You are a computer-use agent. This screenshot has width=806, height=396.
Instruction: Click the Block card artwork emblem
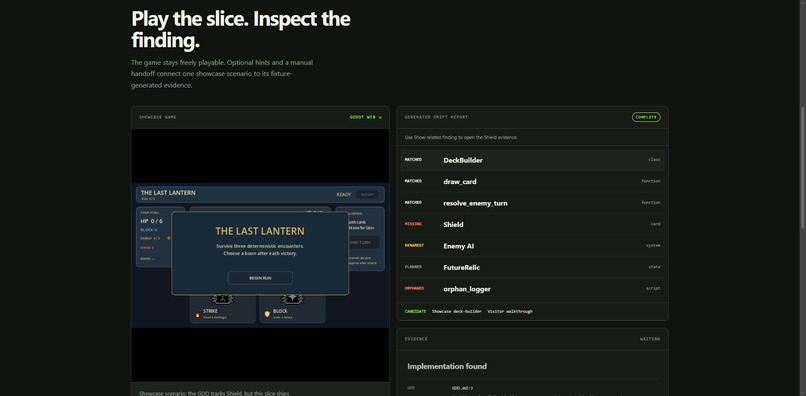click(x=292, y=299)
